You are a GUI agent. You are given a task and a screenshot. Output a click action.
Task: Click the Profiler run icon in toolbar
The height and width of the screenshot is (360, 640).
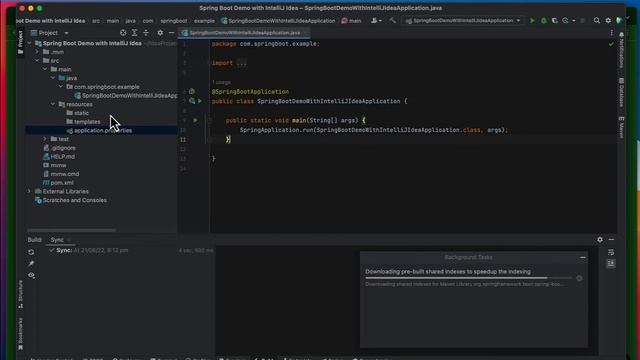565,20
